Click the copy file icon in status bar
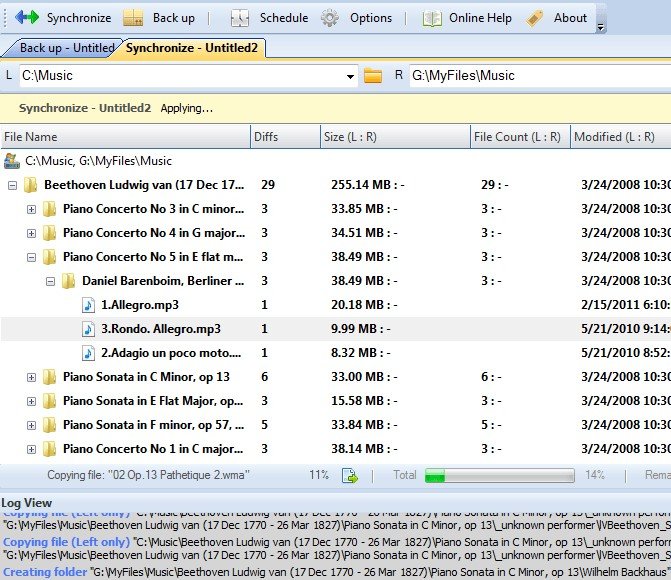 click(x=350, y=475)
